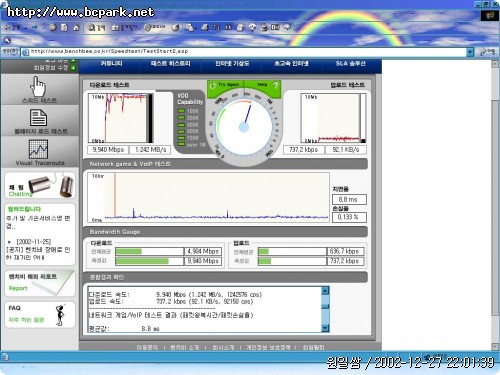Viewport: 500px width, 375px height.
Task: Click the round icon on the links bar
Action: click(x=7, y=41)
